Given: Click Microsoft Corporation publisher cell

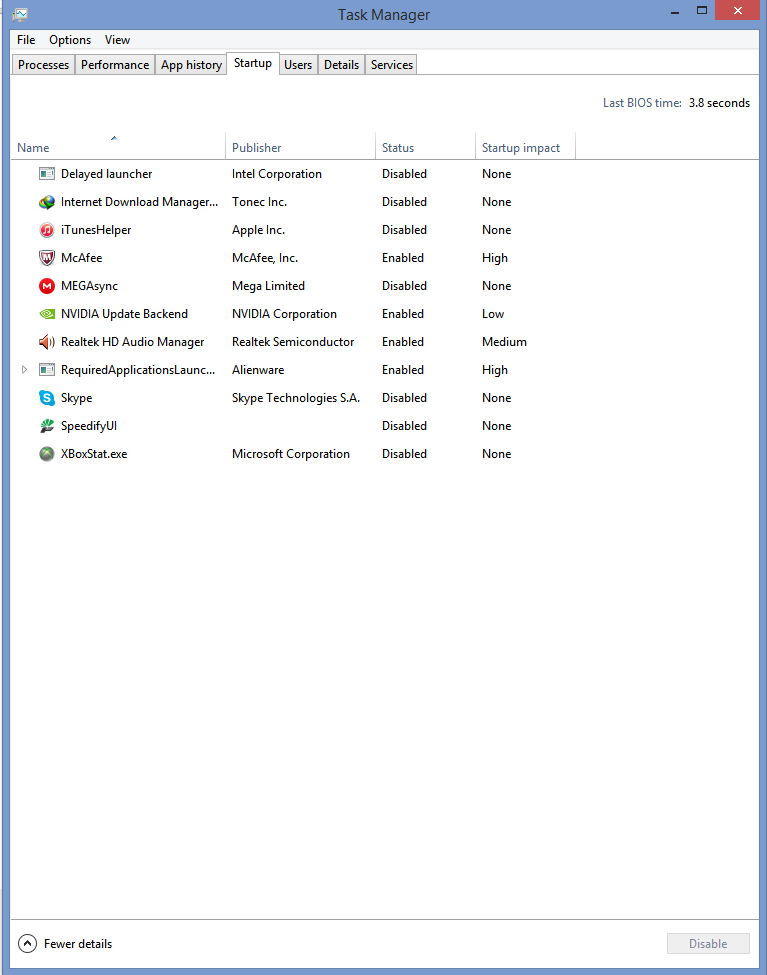Looking at the screenshot, I should point(291,454).
